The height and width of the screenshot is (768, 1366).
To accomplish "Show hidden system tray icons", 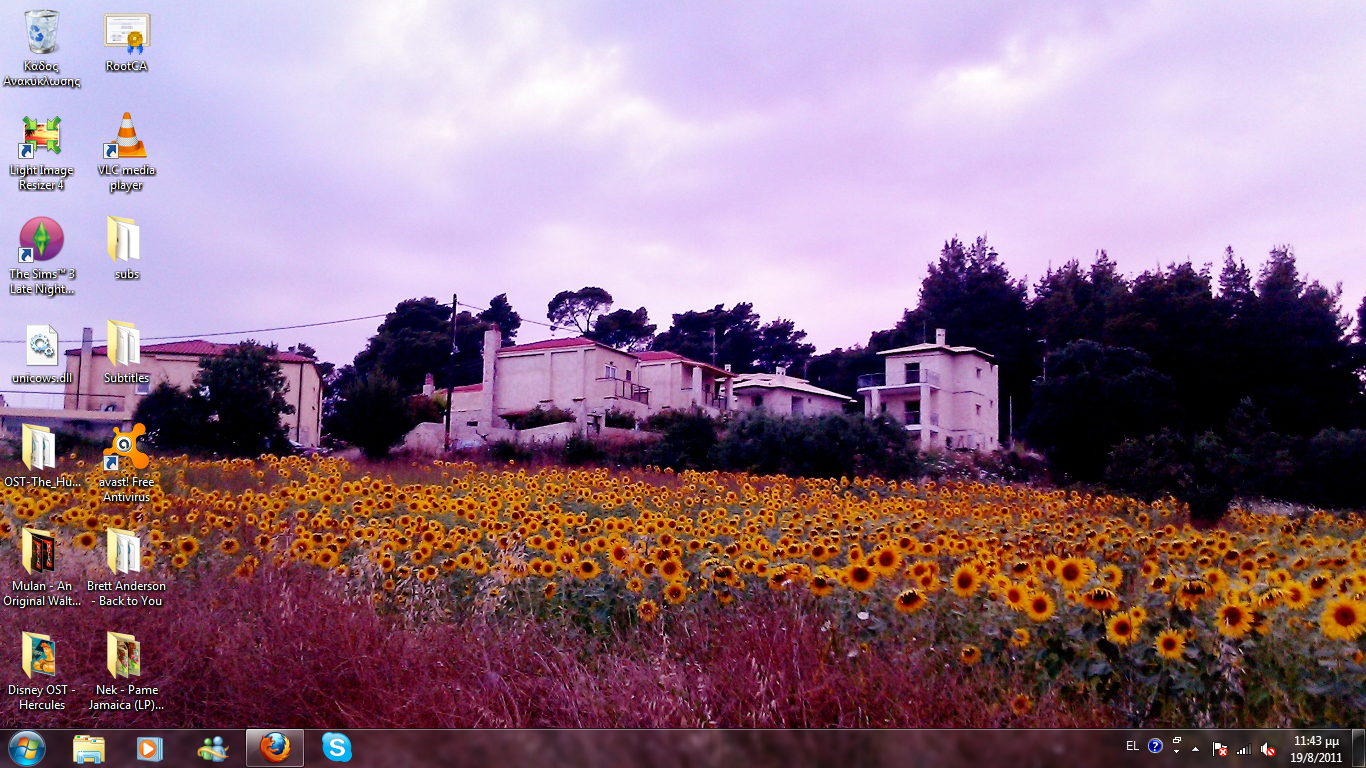I will point(1195,749).
